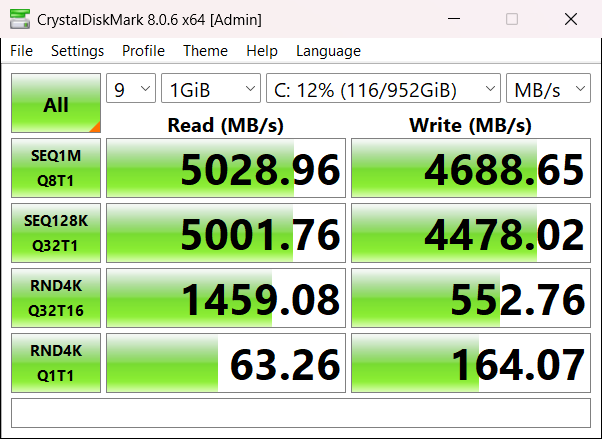The width and height of the screenshot is (602, 439).
Task: Click the RND4K Q1T1 read result 63.26
Action: pyautogui.click(x=226, y=363)
